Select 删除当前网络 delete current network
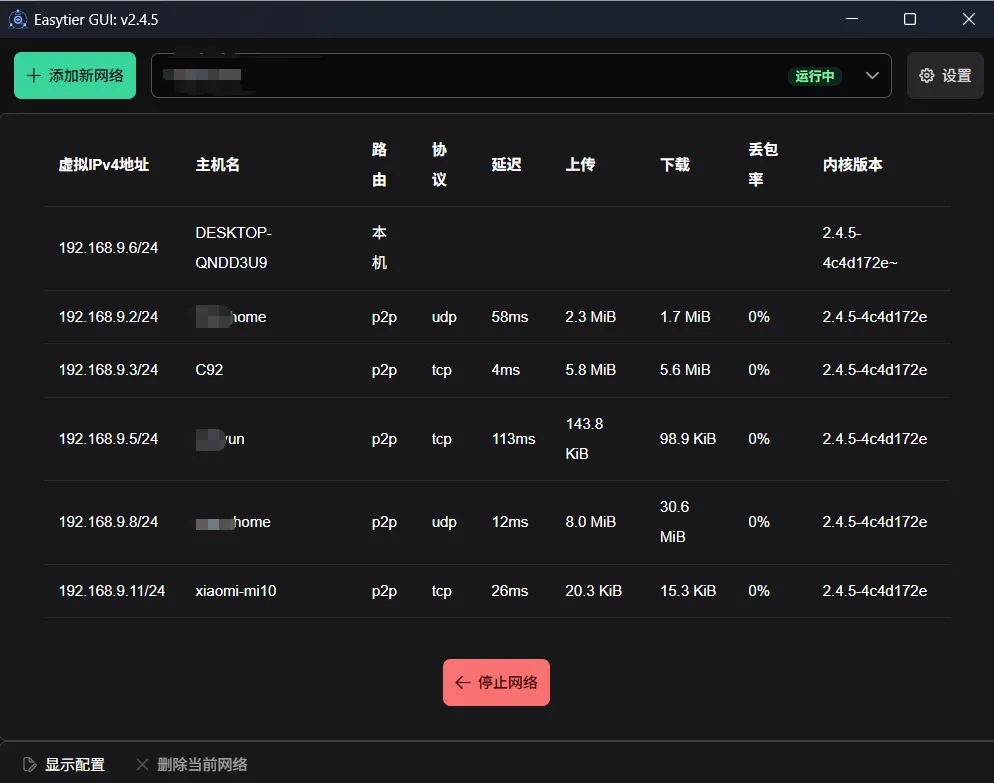The height and width of the screenshot is (783, 994). click(x=192, y=765)
